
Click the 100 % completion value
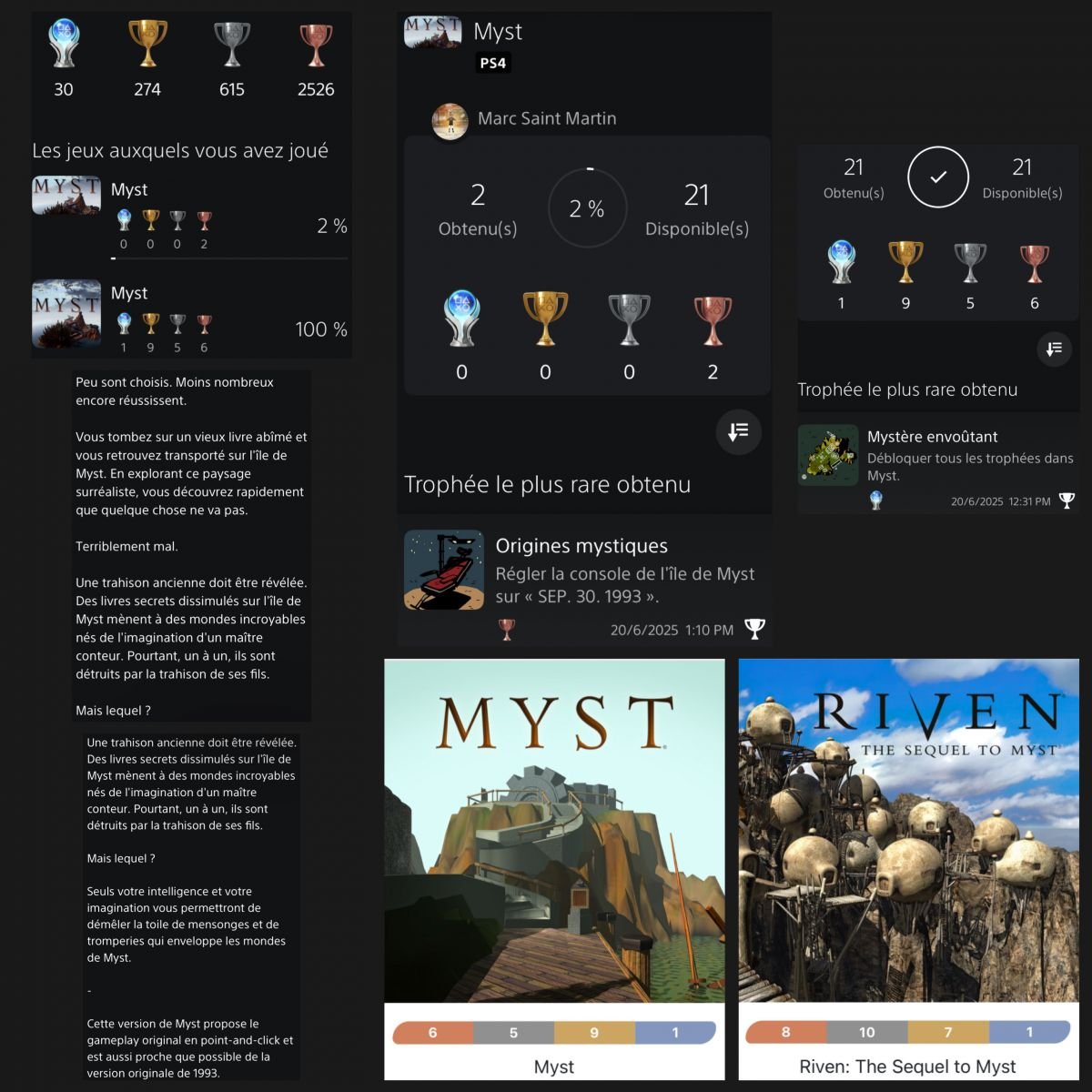[x=321, y=329]
